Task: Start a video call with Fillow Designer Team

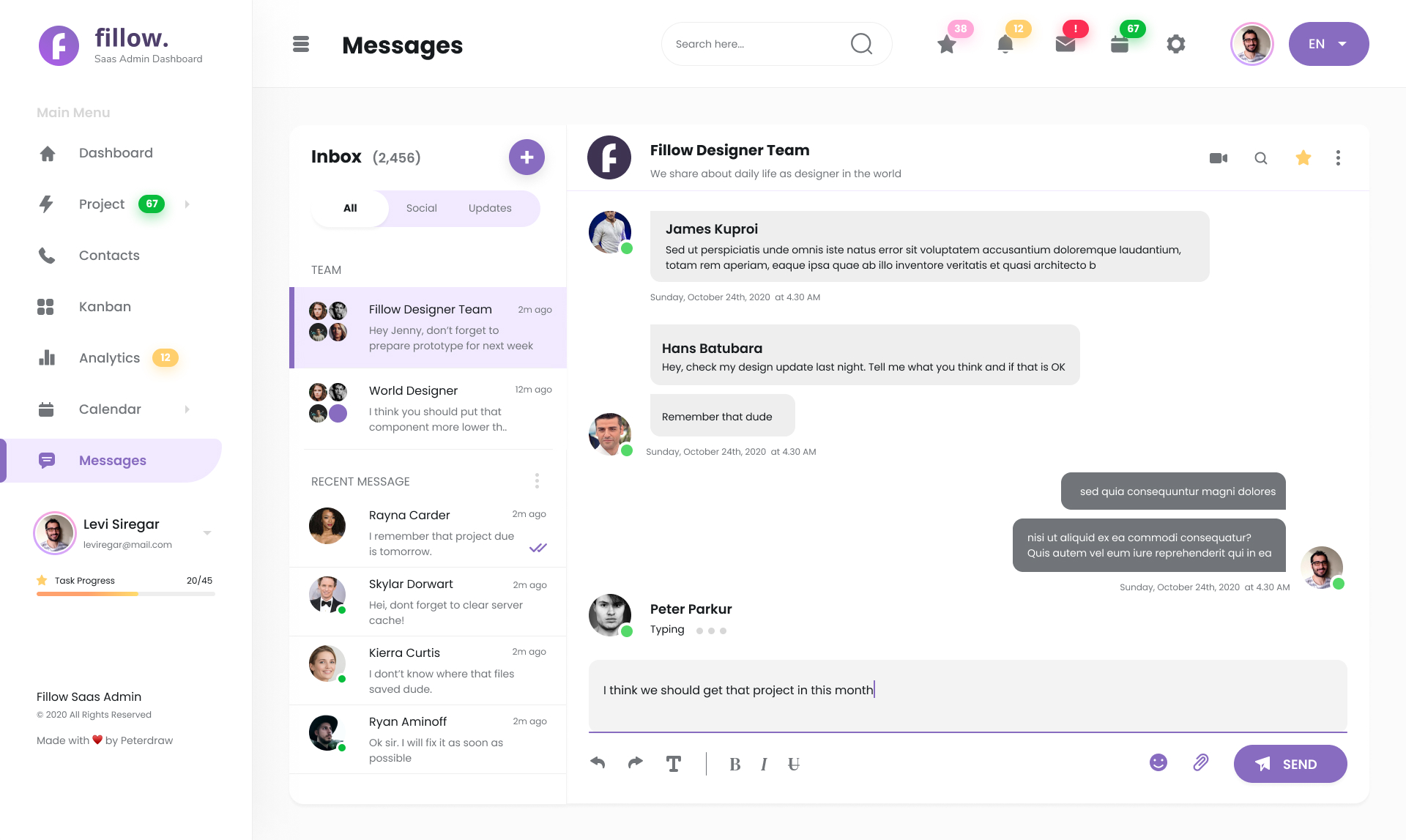Action: pyautogui.click(x=1219, y=158)
